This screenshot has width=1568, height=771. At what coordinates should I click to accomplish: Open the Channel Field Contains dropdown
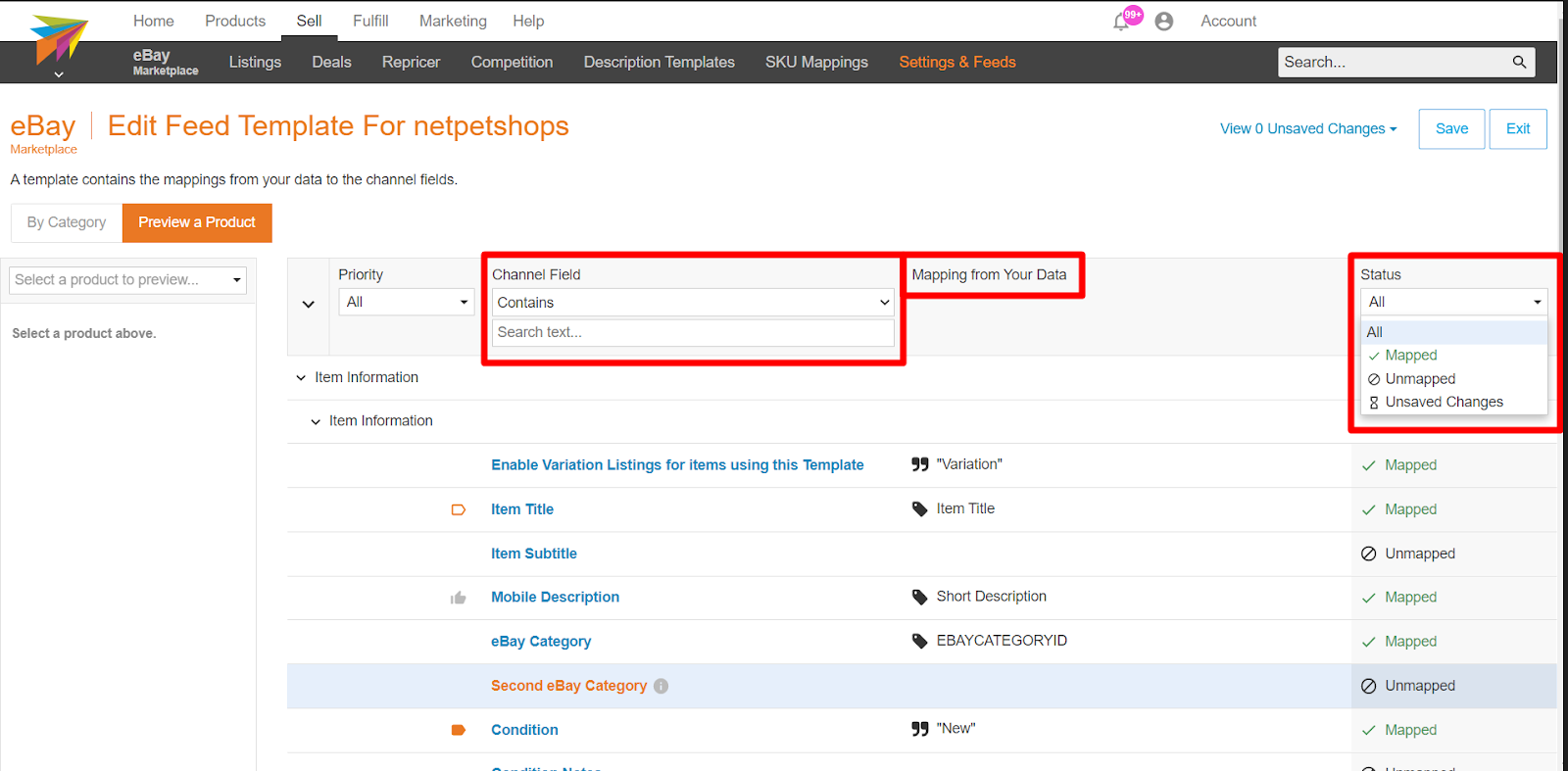(x=693, y=303)
